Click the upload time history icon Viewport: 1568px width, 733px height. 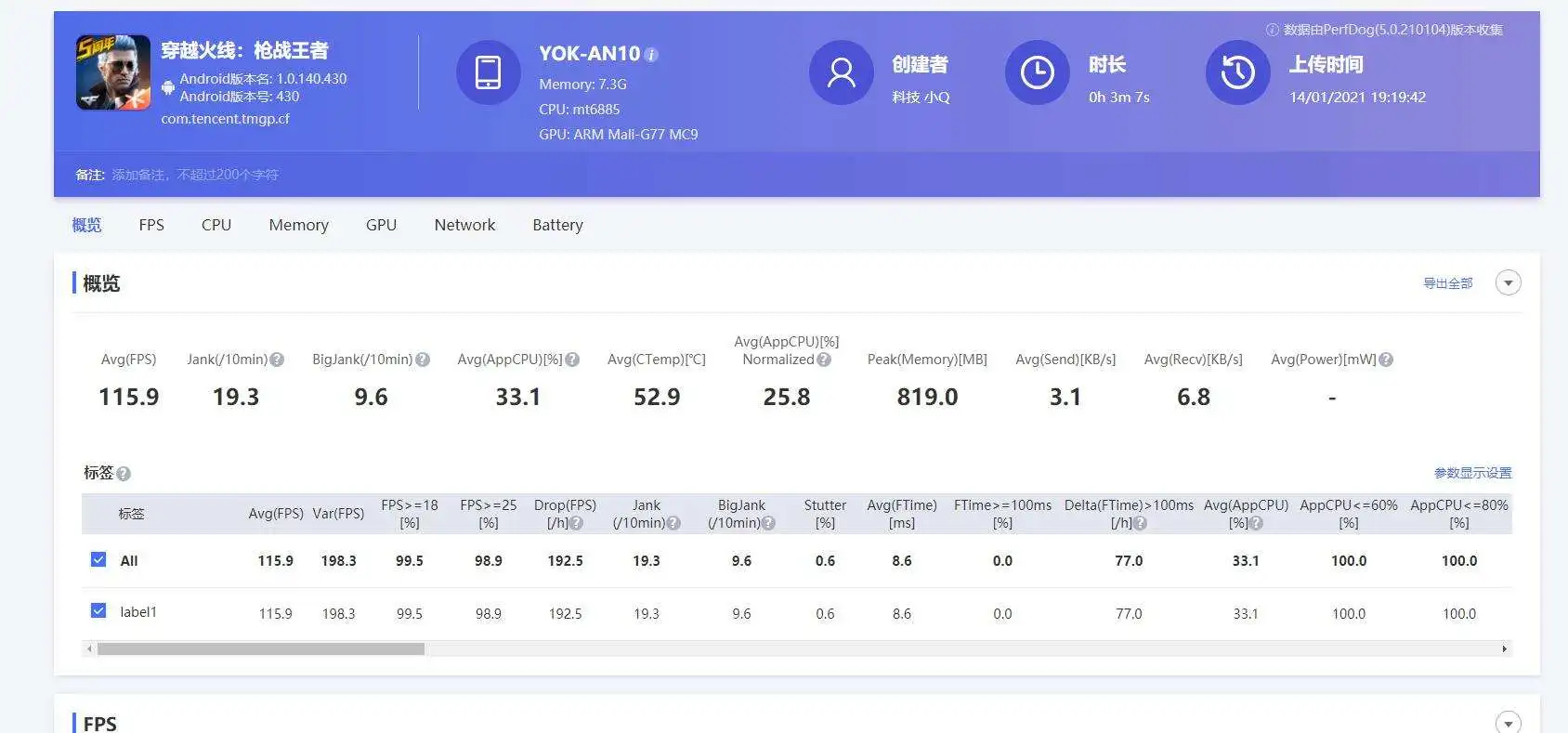[x=1238, y=72]
